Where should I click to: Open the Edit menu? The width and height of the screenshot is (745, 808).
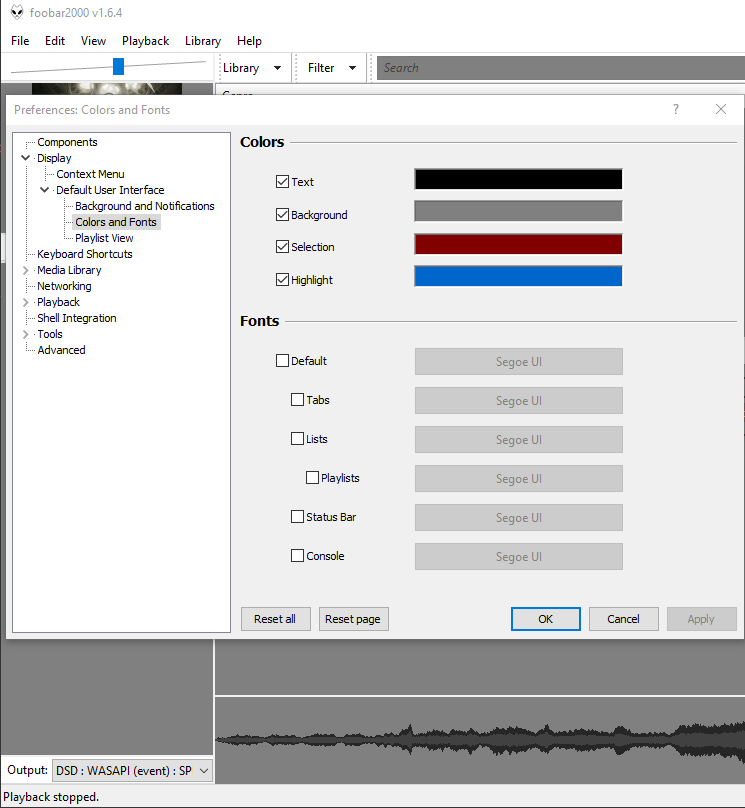click(55, 41)
